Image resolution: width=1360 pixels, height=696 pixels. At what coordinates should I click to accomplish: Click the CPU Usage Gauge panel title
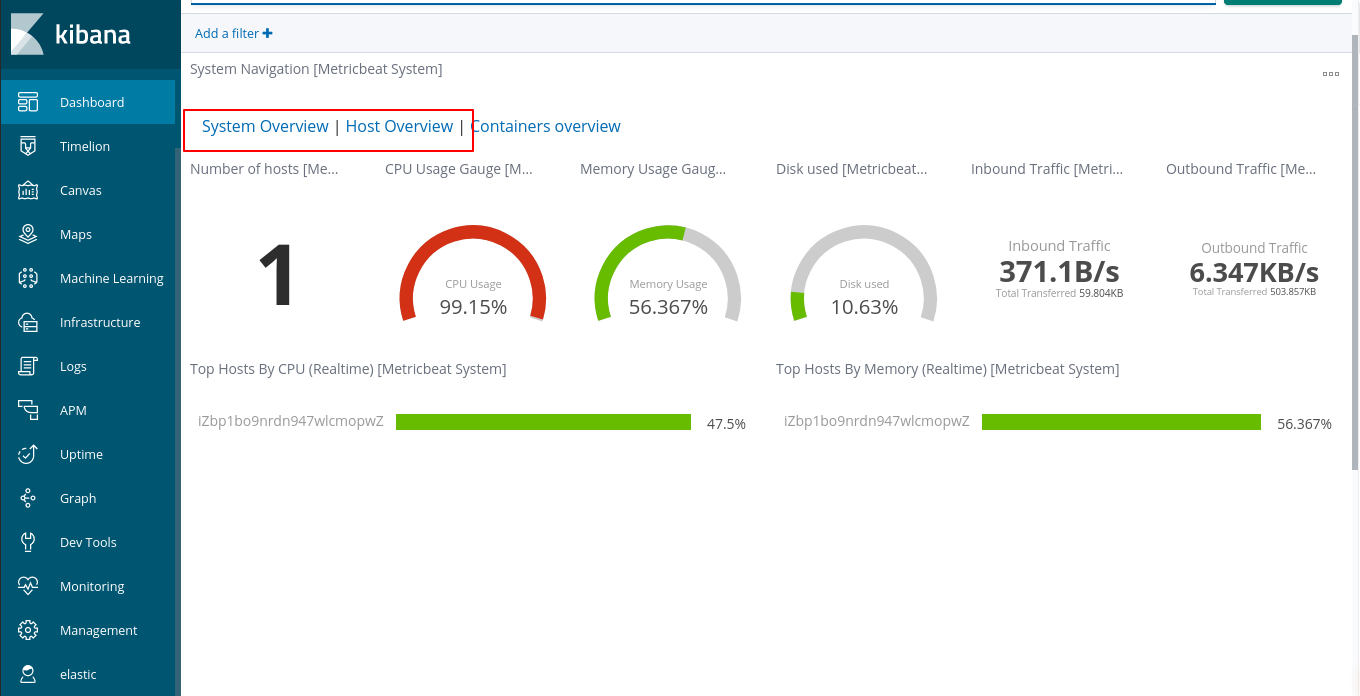click(459, 169)
